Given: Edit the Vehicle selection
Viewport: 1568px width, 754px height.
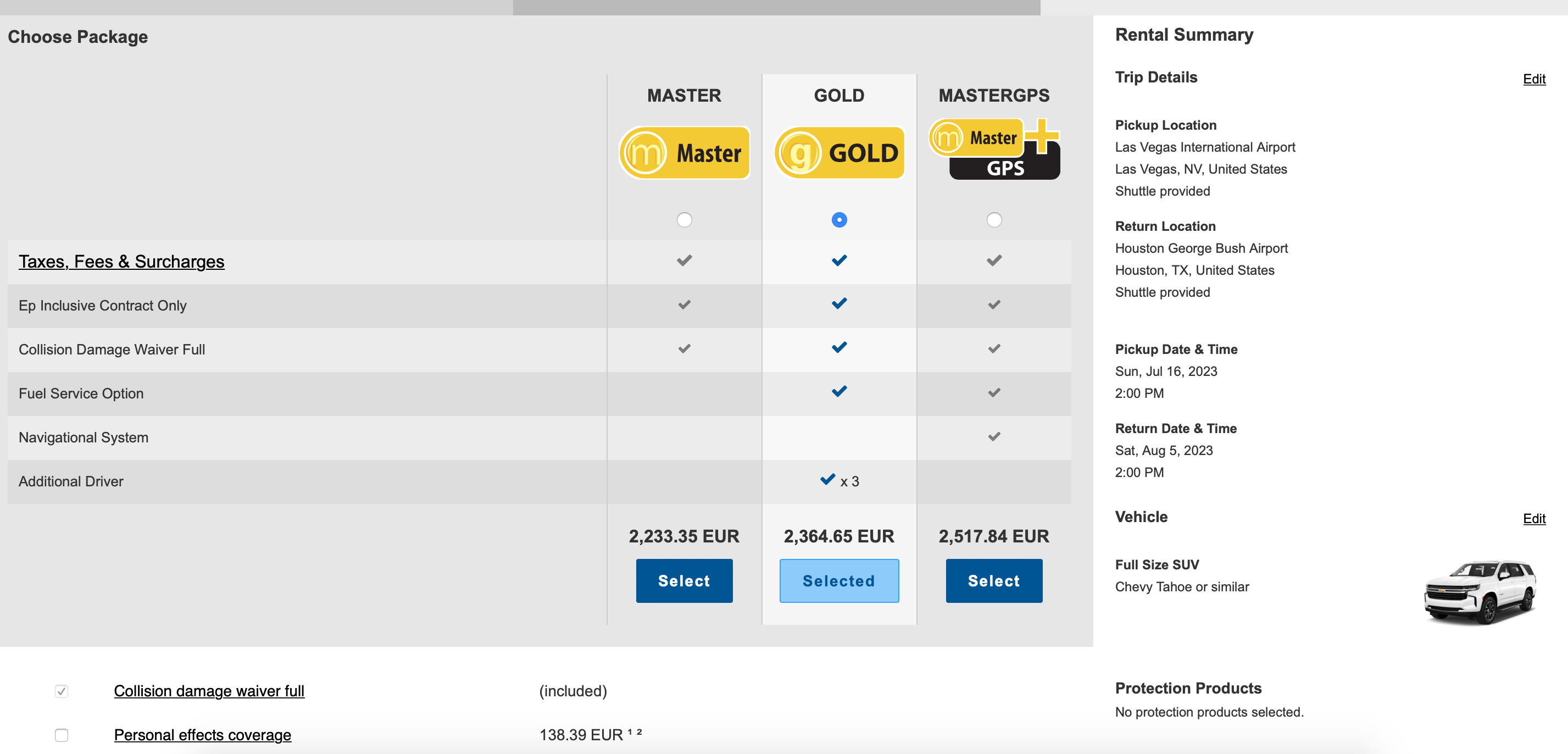Looking at the screenshot, I should [1533, 518].
